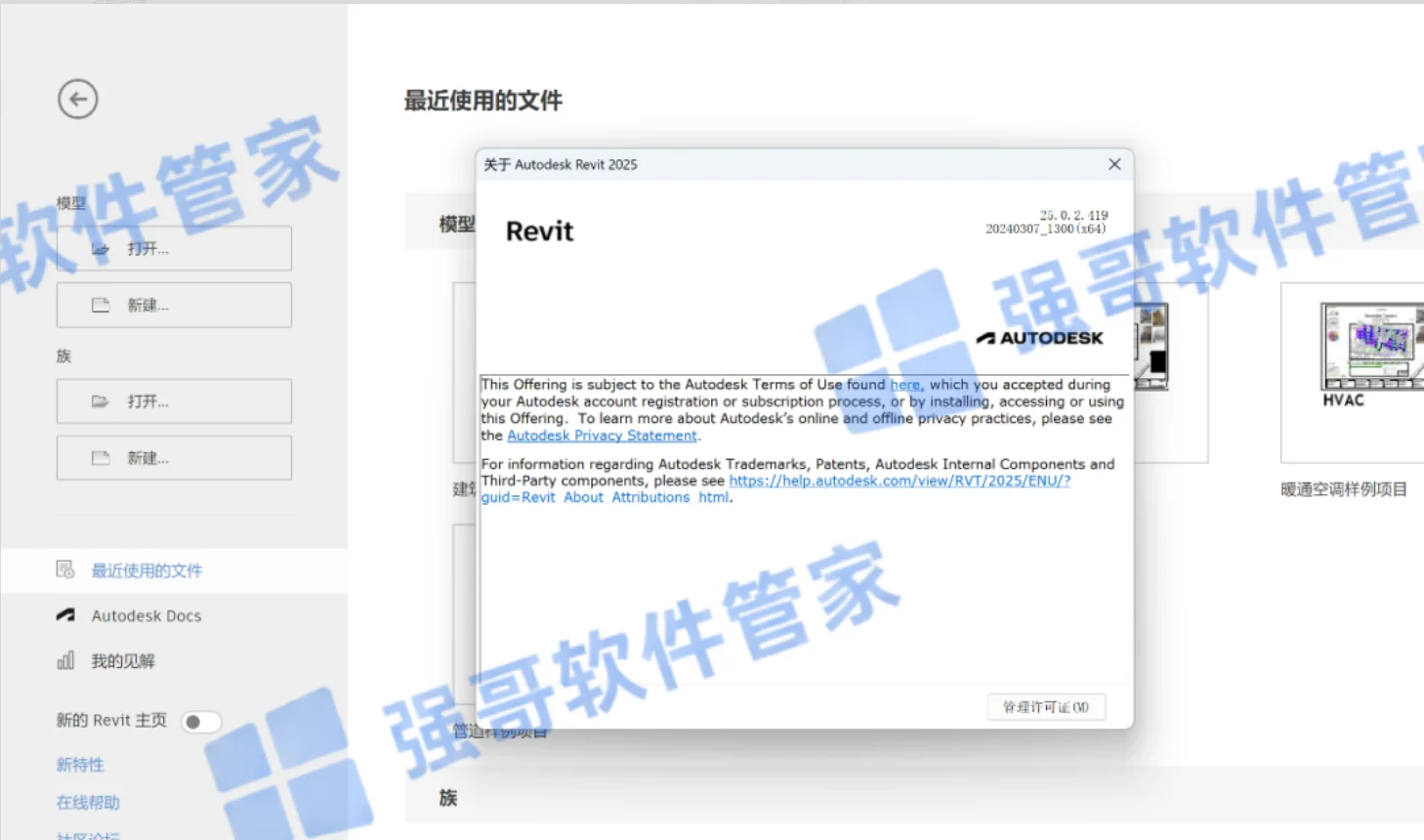
Task: Create a new model via first 新建 button
Action: (174, 305)
